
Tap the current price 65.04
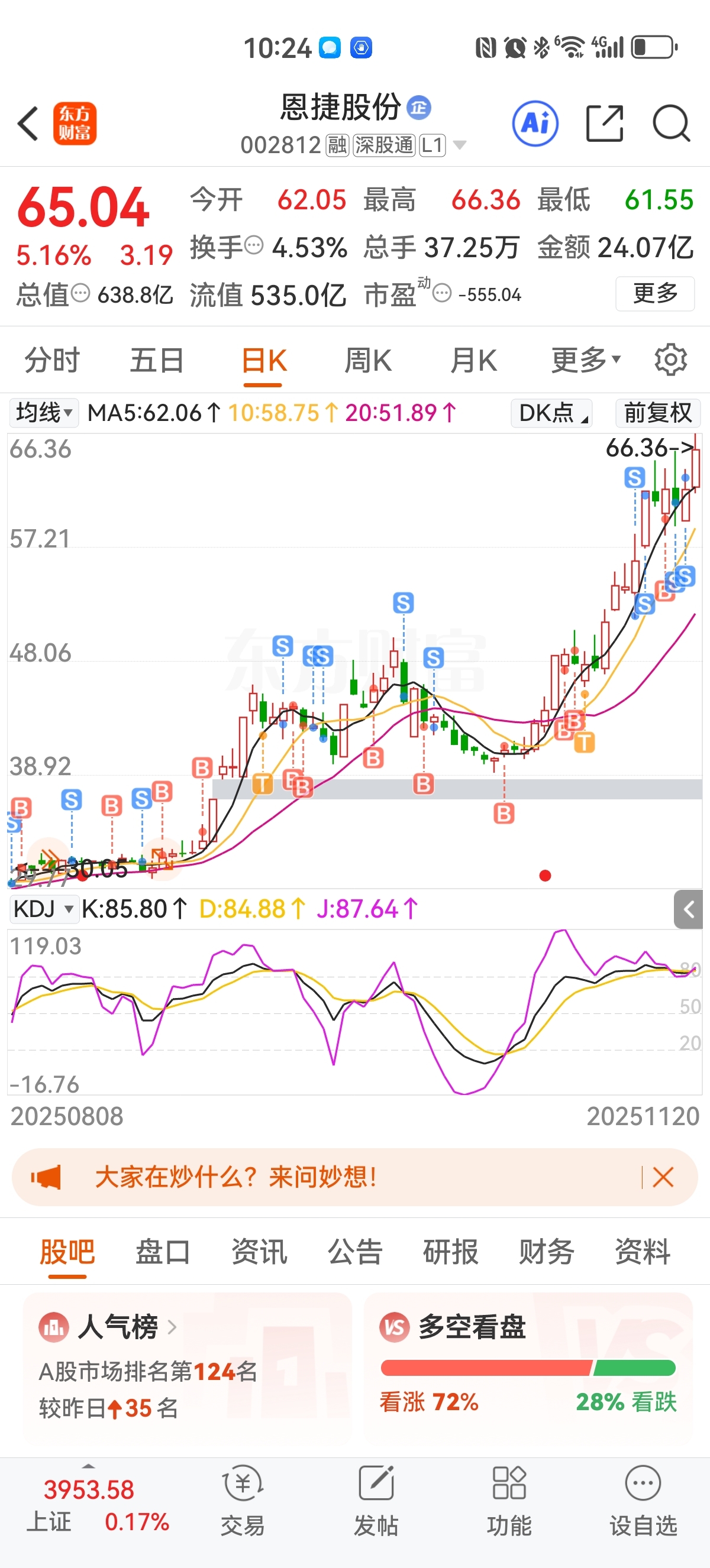(x=83, y=207)
